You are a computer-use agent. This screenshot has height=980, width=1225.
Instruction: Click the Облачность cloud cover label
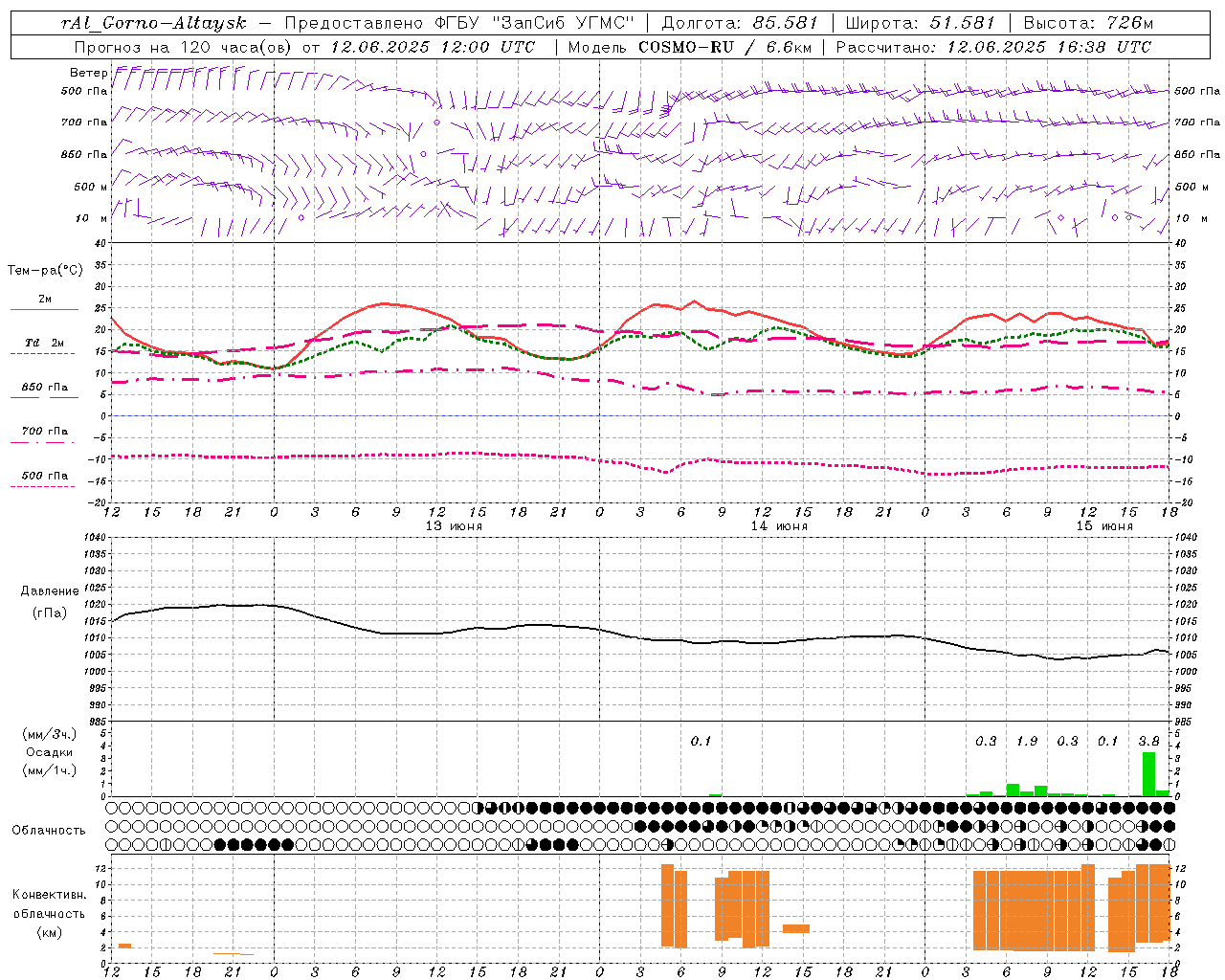point(49,830)
